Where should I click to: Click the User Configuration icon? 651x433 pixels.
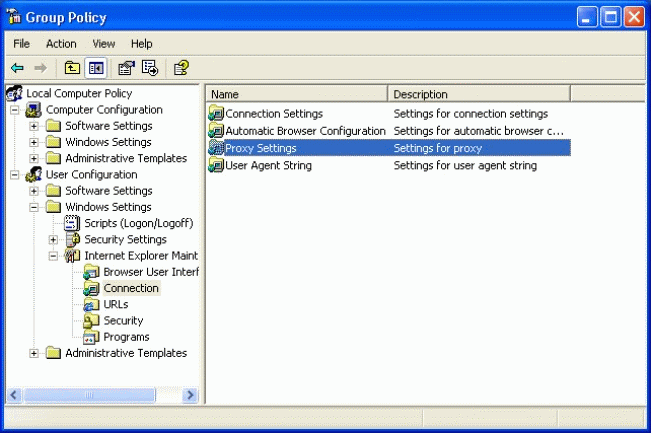click(x=33, y=174)
